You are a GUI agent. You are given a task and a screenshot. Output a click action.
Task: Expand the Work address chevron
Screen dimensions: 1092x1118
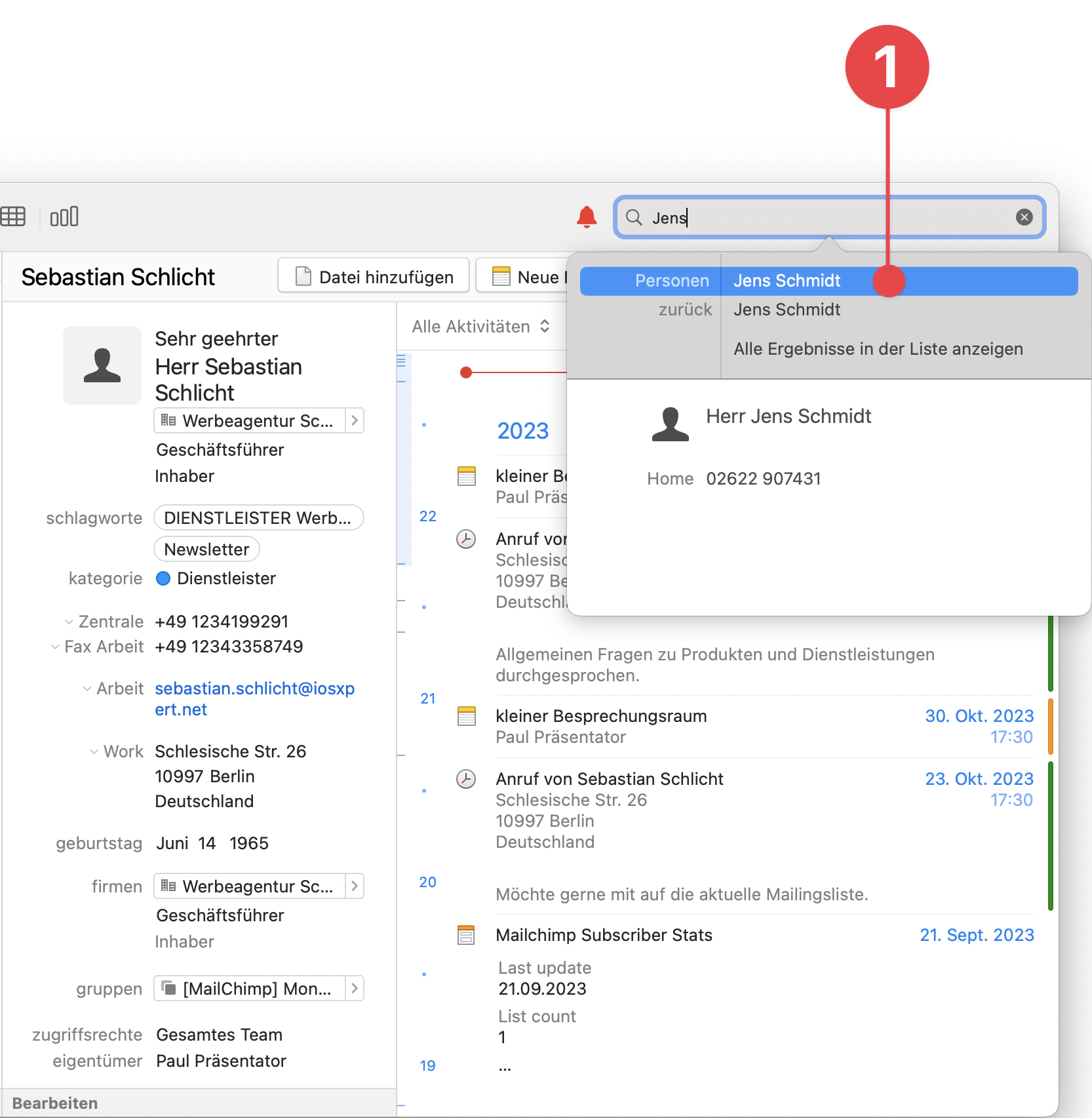92,751
